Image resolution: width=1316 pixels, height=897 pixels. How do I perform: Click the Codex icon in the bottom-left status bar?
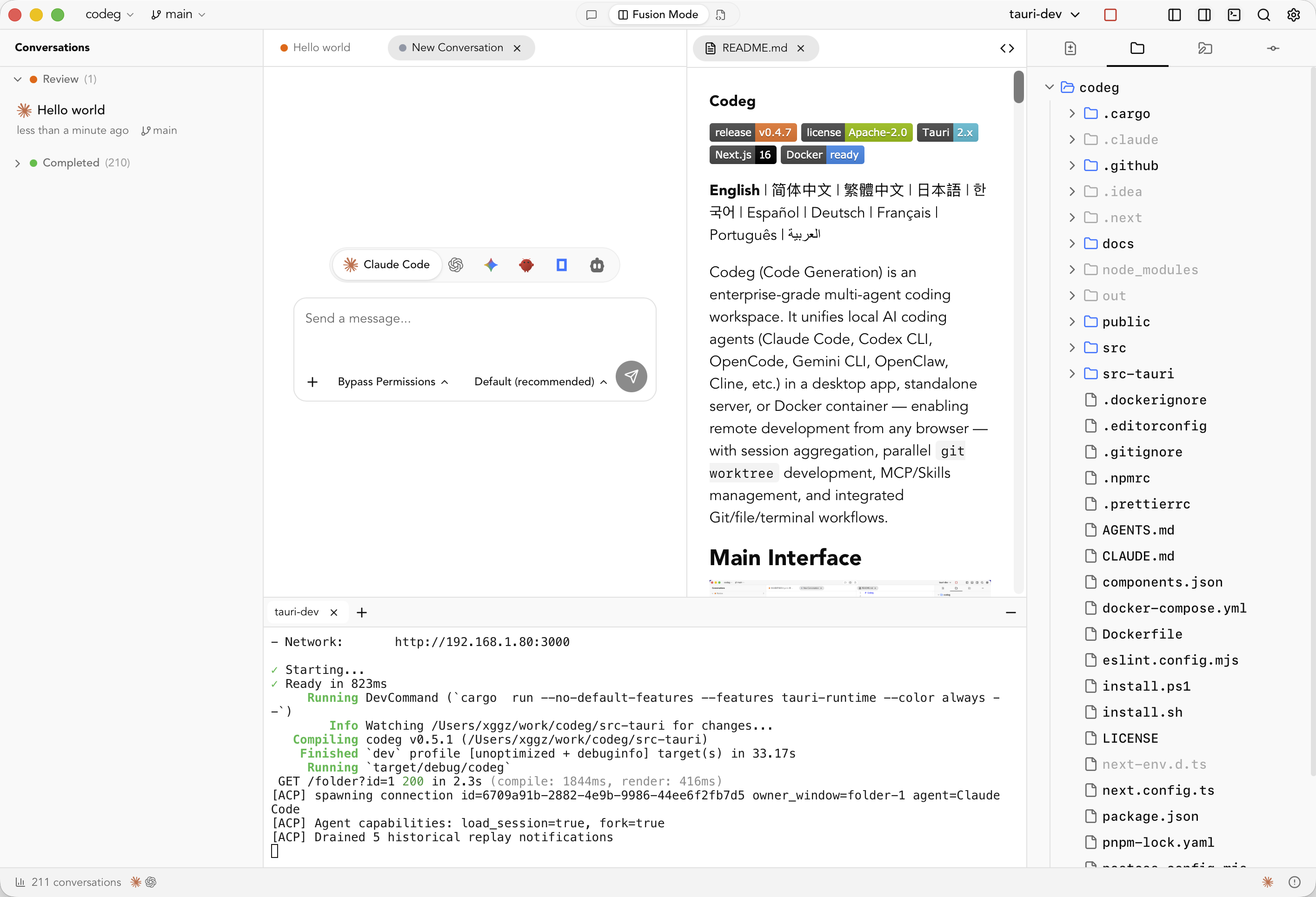(151, 883)
